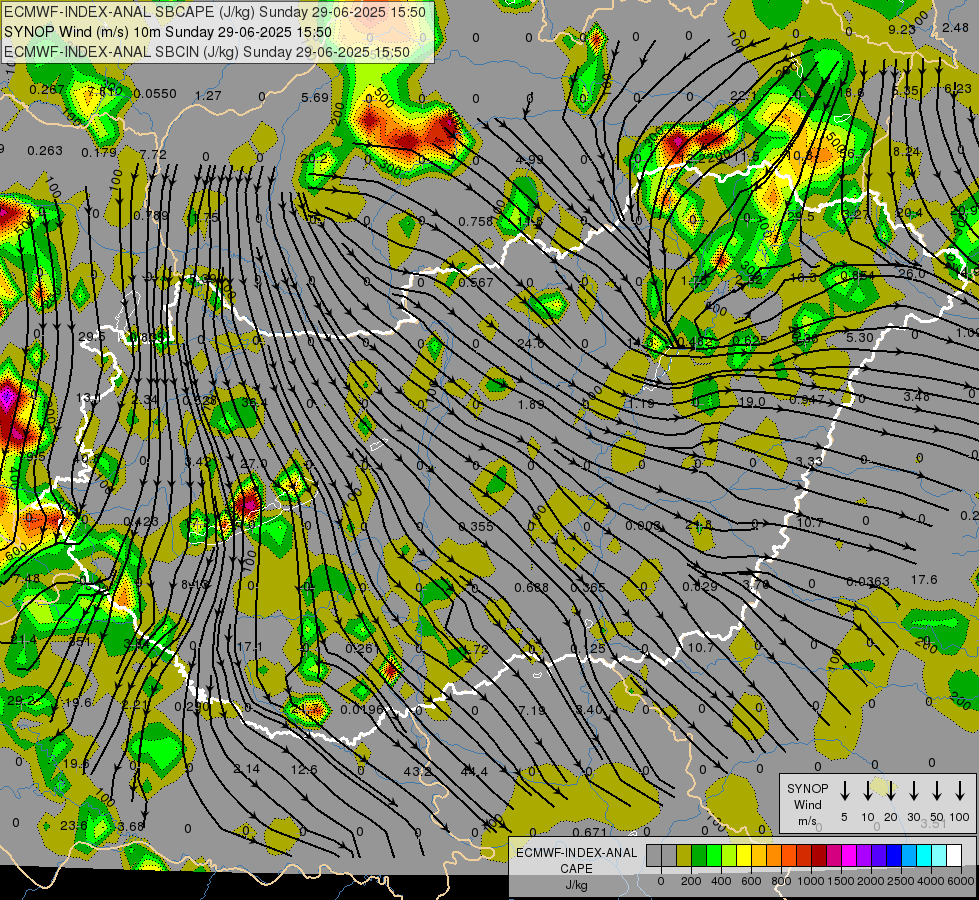Select the SYNOP Wind 10m title line
Screen dimensions: 979x900
[167, 32]
